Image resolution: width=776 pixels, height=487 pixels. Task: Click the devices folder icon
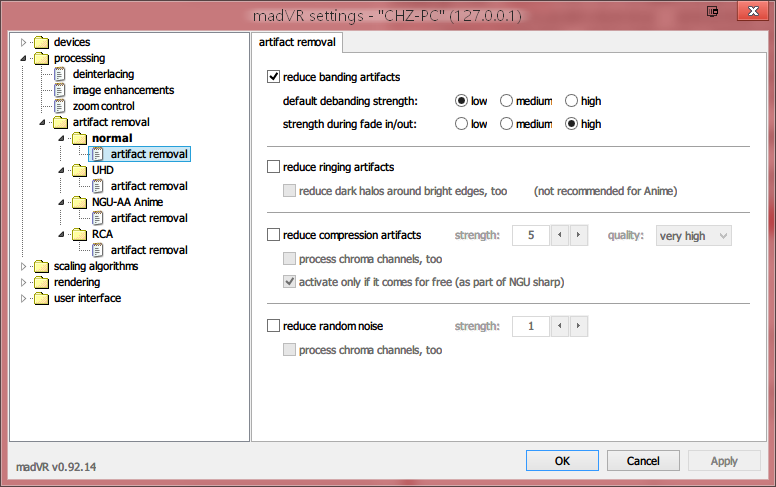tap(42, 42)
